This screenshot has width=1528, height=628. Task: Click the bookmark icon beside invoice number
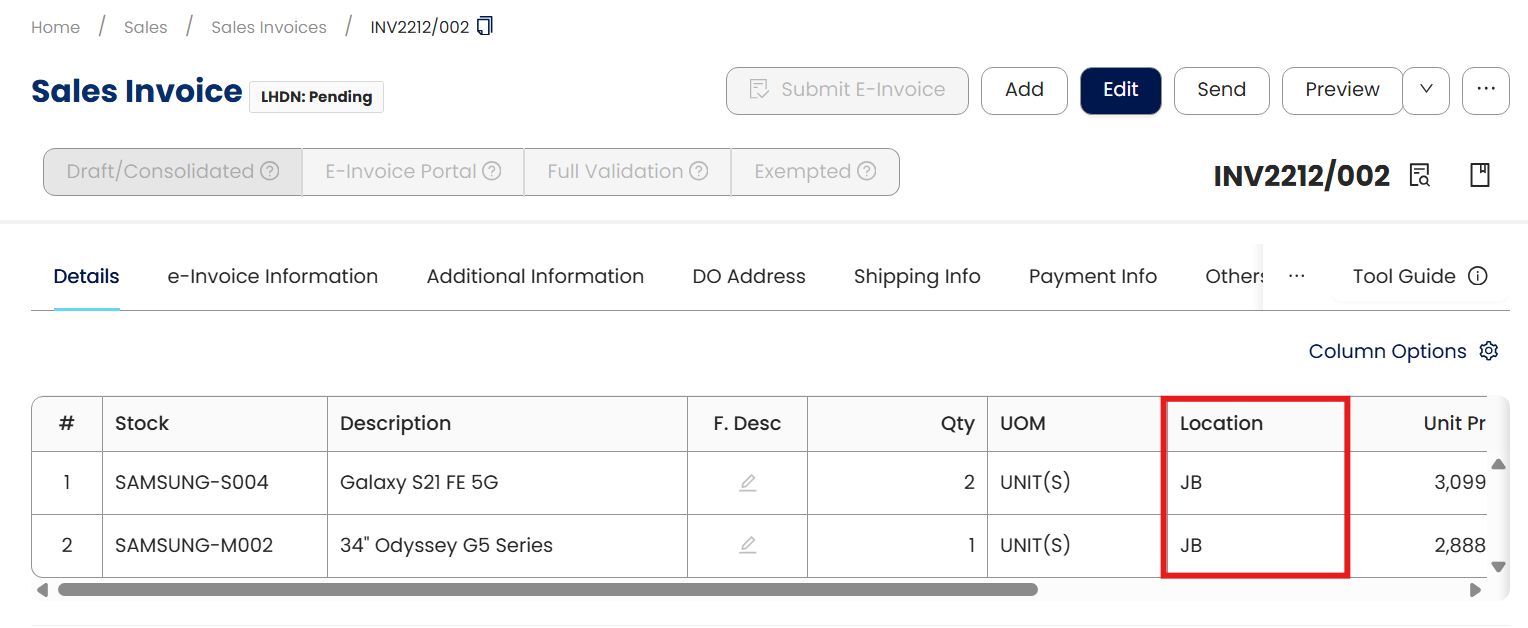coord(1480,175)
